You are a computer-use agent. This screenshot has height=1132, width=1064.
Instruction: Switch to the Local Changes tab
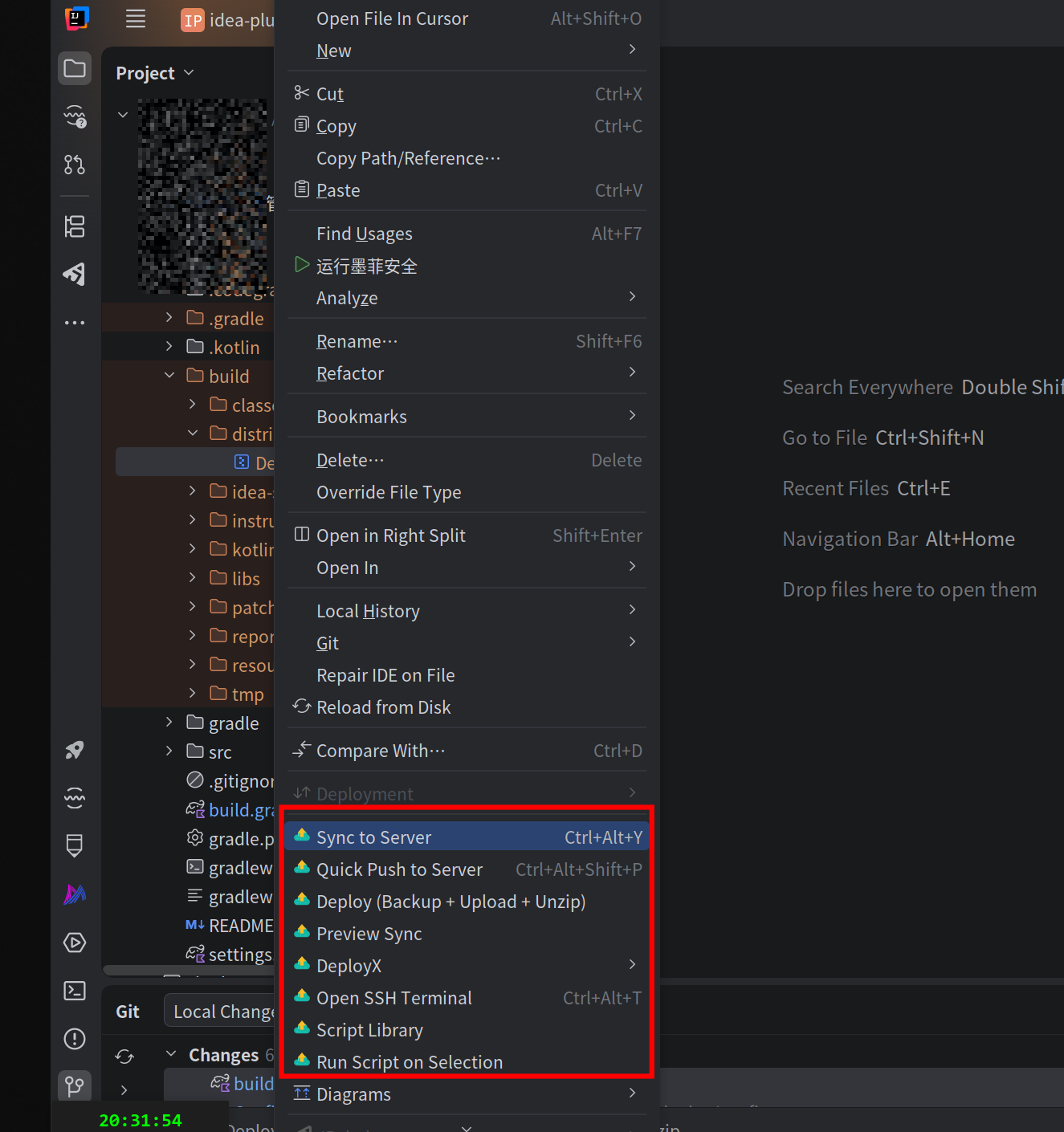[x=222, y=1012]
